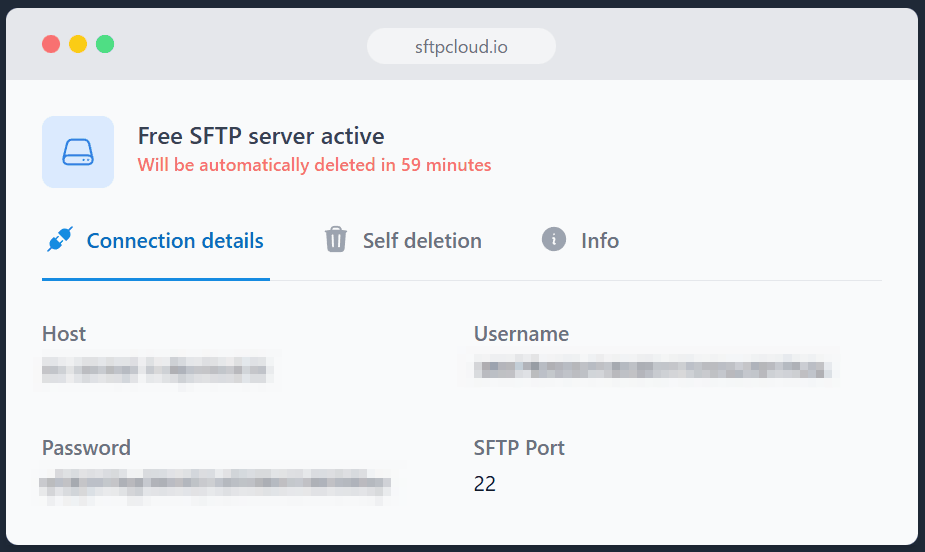Click the plug icon beside Connection details
Image resolution: width=925 pixels, height=552 pixels.
point(60,240)
